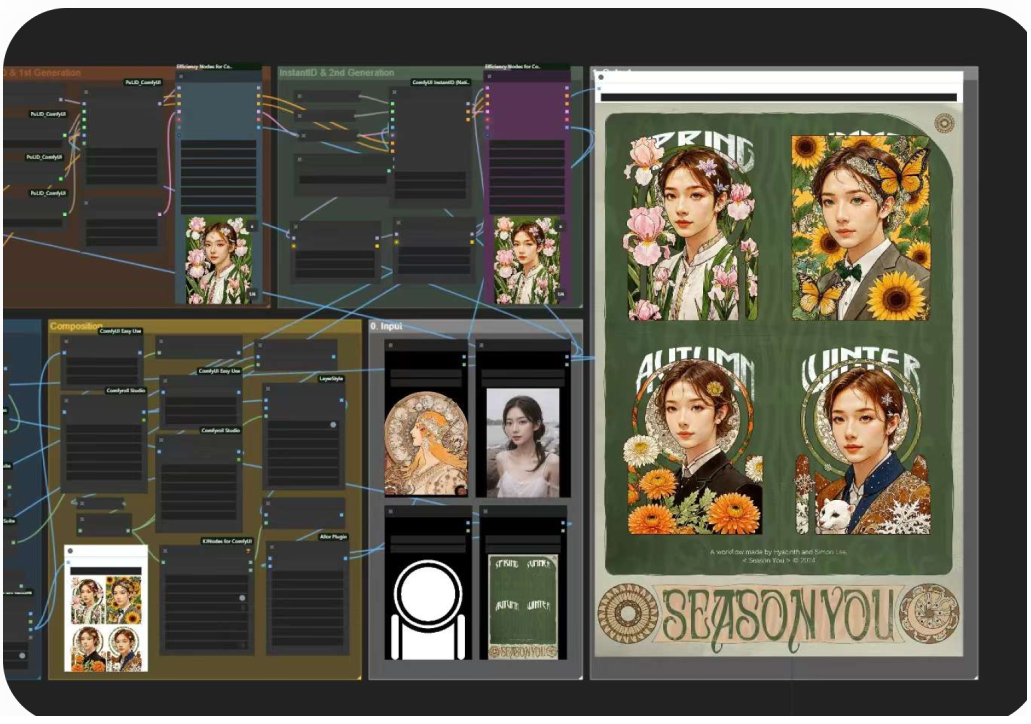Click collapse dot on four-portrait preview node
This screenshot has height=724, width=1031.
click(x=70, y=551)
